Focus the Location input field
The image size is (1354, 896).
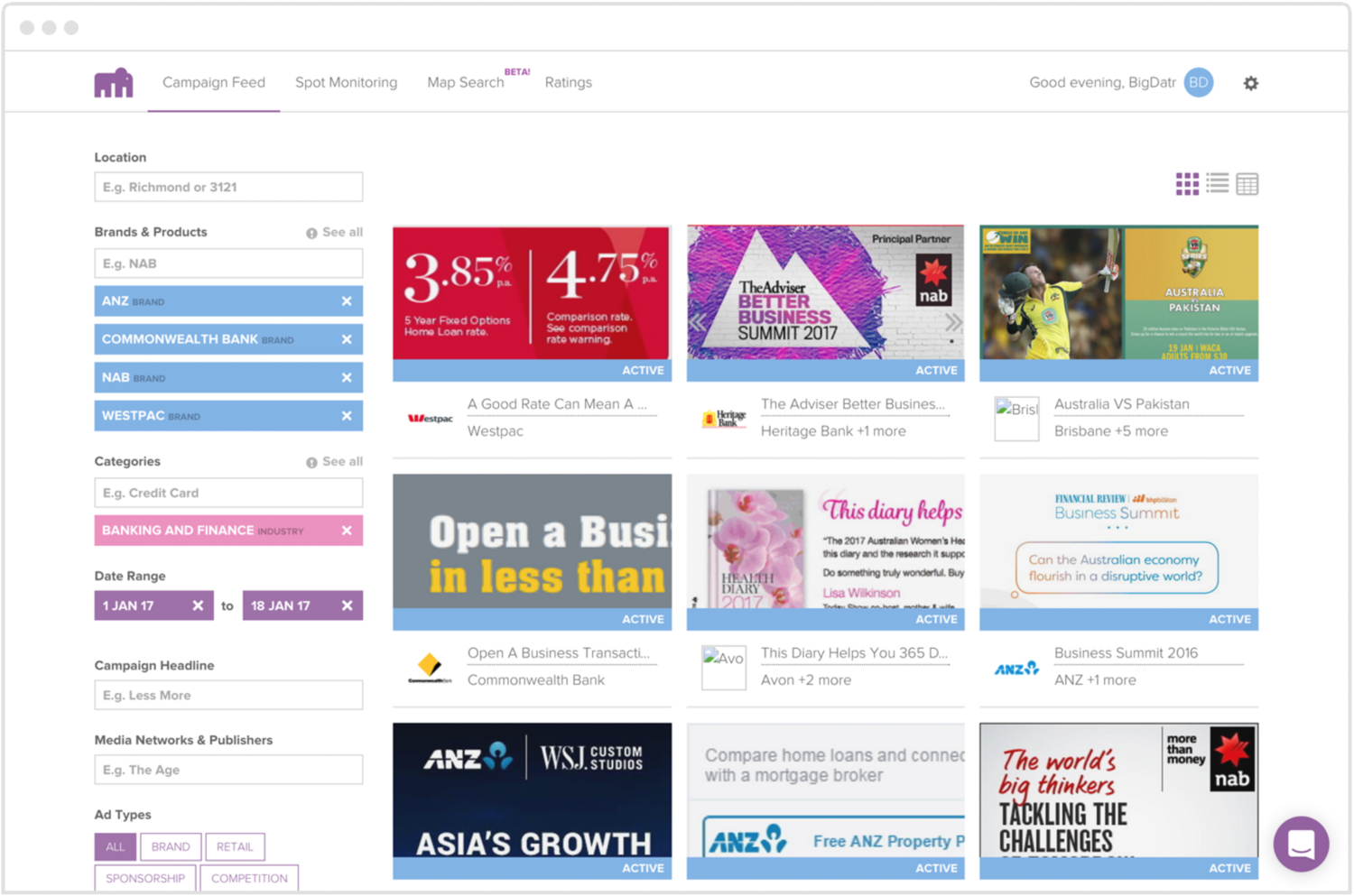[228, 187]
